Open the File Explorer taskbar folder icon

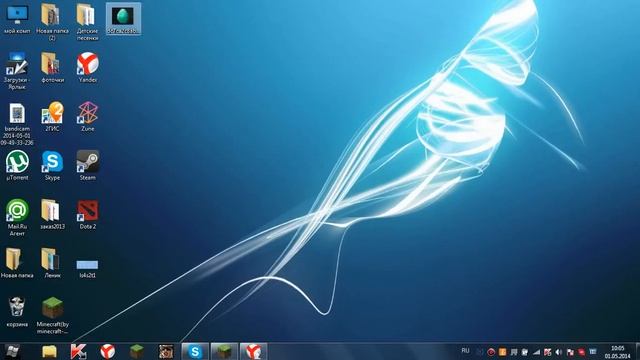point(49,351)
